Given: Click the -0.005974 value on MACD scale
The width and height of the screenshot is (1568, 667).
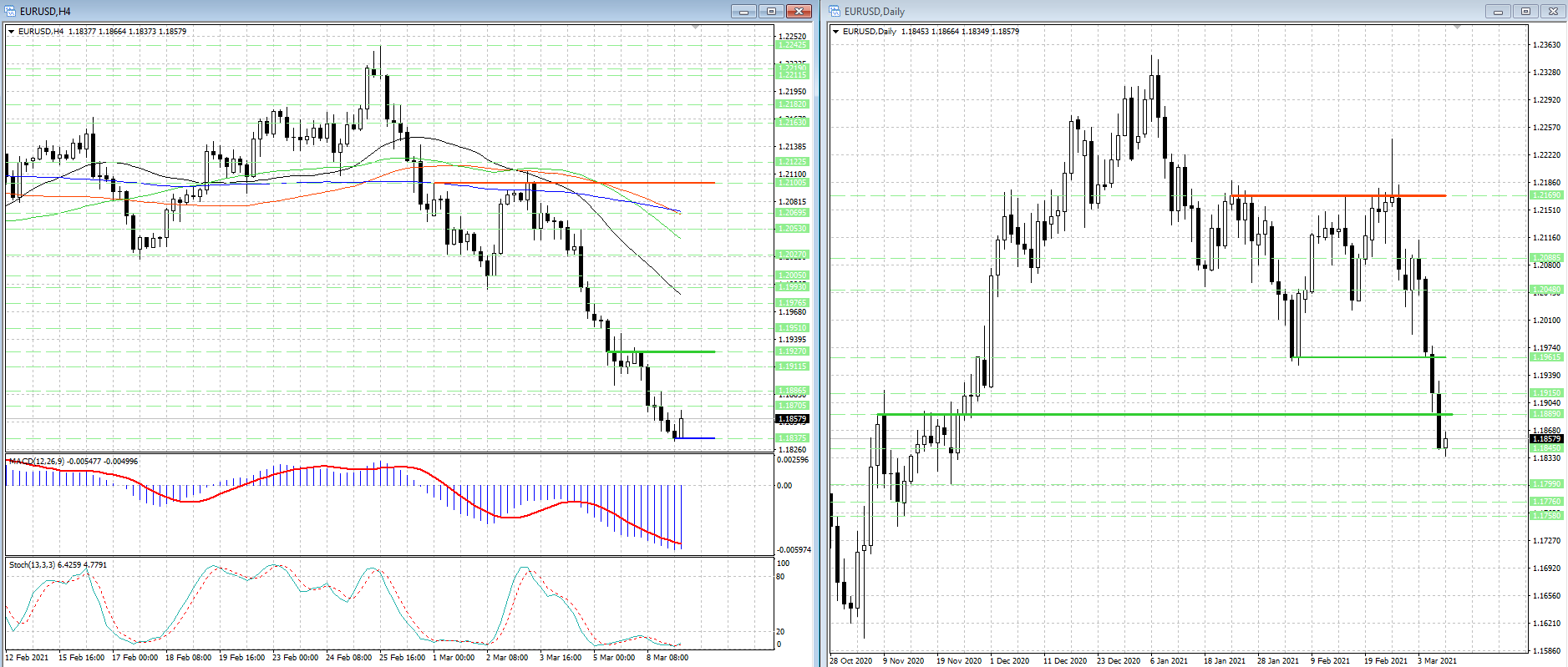Looking at the screenshot, I should tap(794, 550).
